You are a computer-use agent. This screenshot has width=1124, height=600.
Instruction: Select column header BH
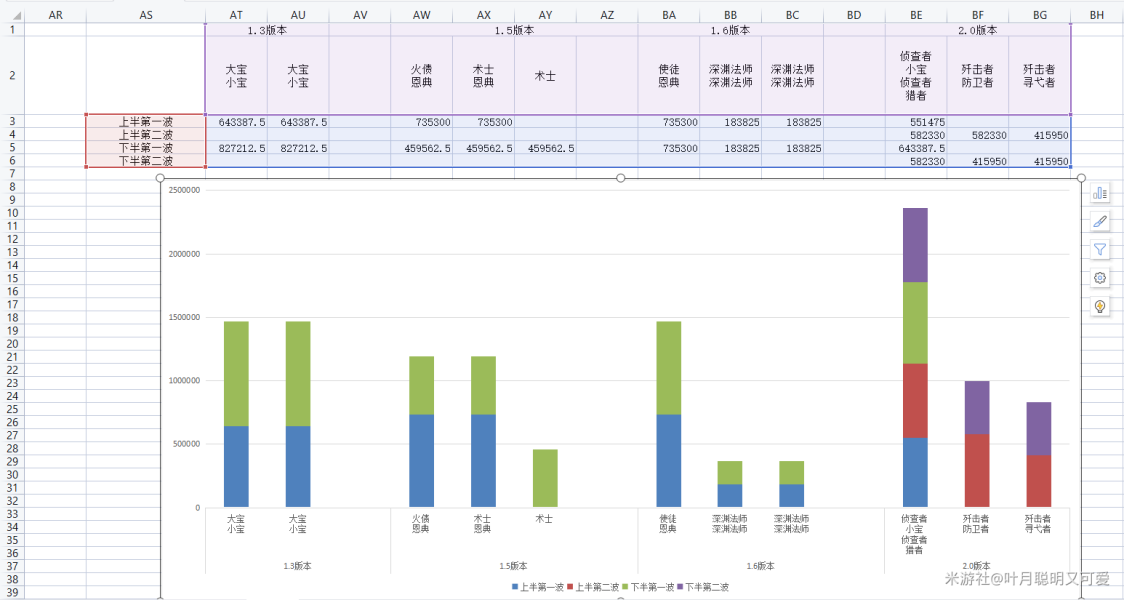(x=1097, y=16)
